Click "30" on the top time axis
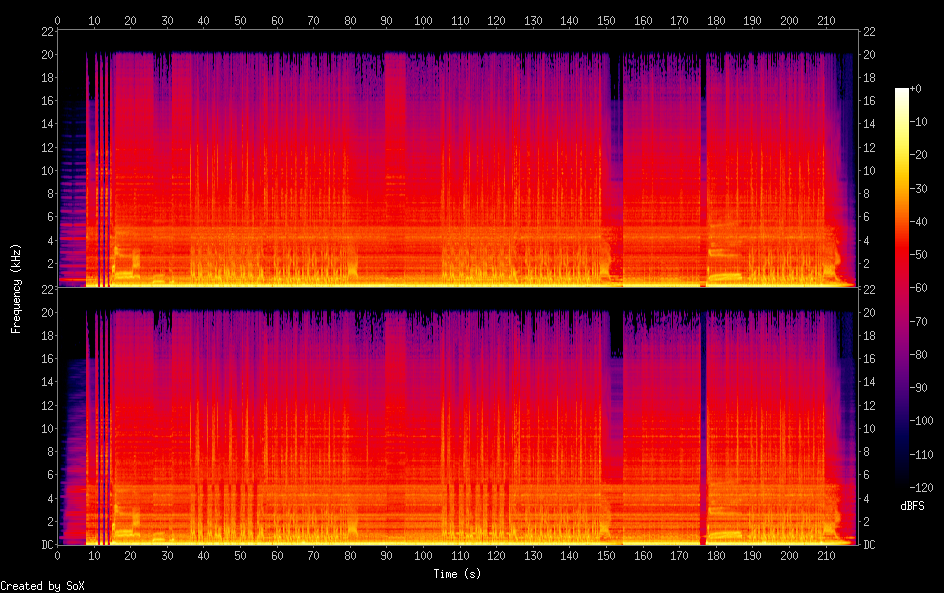The height and width of the screenshot is (593, 944). (167, 20)
